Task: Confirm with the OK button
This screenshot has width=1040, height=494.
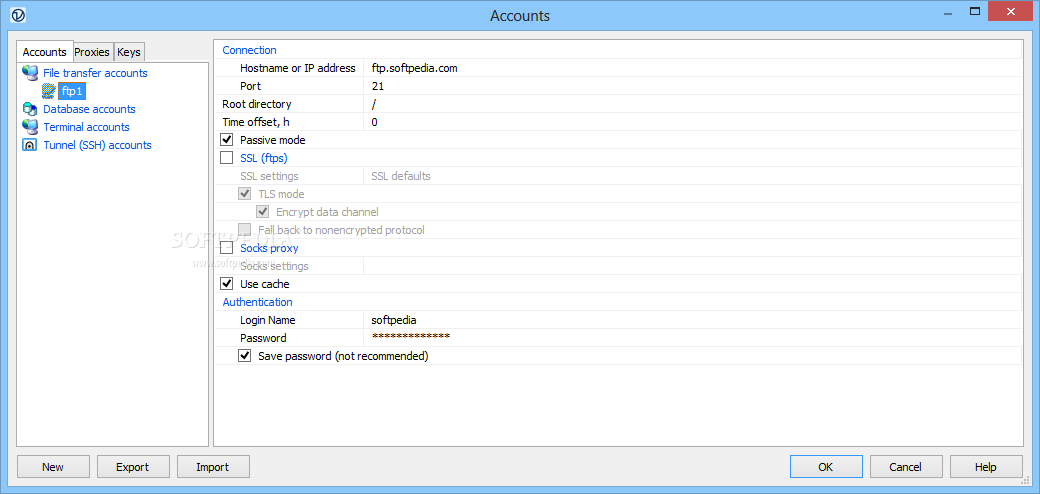Action: 826,467
